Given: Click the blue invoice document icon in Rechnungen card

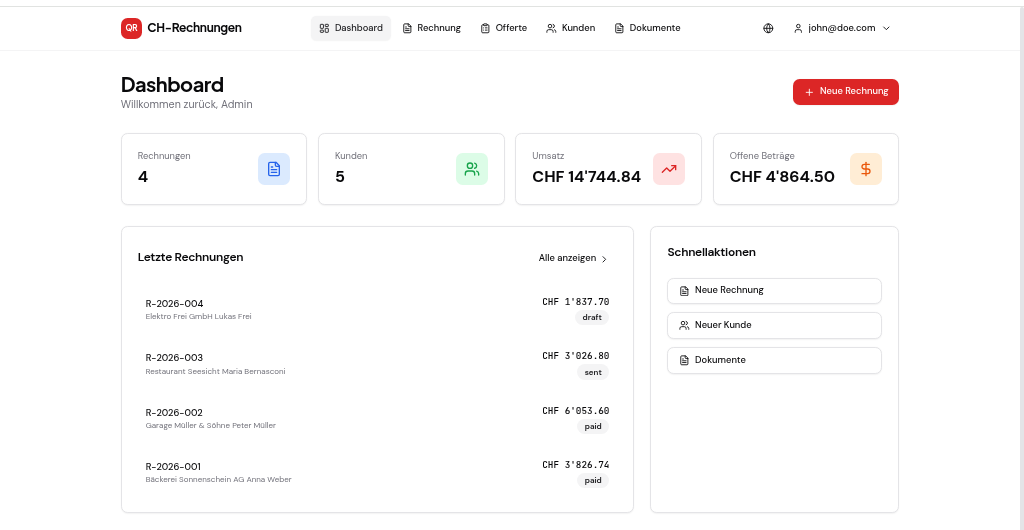Looking at the screenshot, I should coord(274,169).
